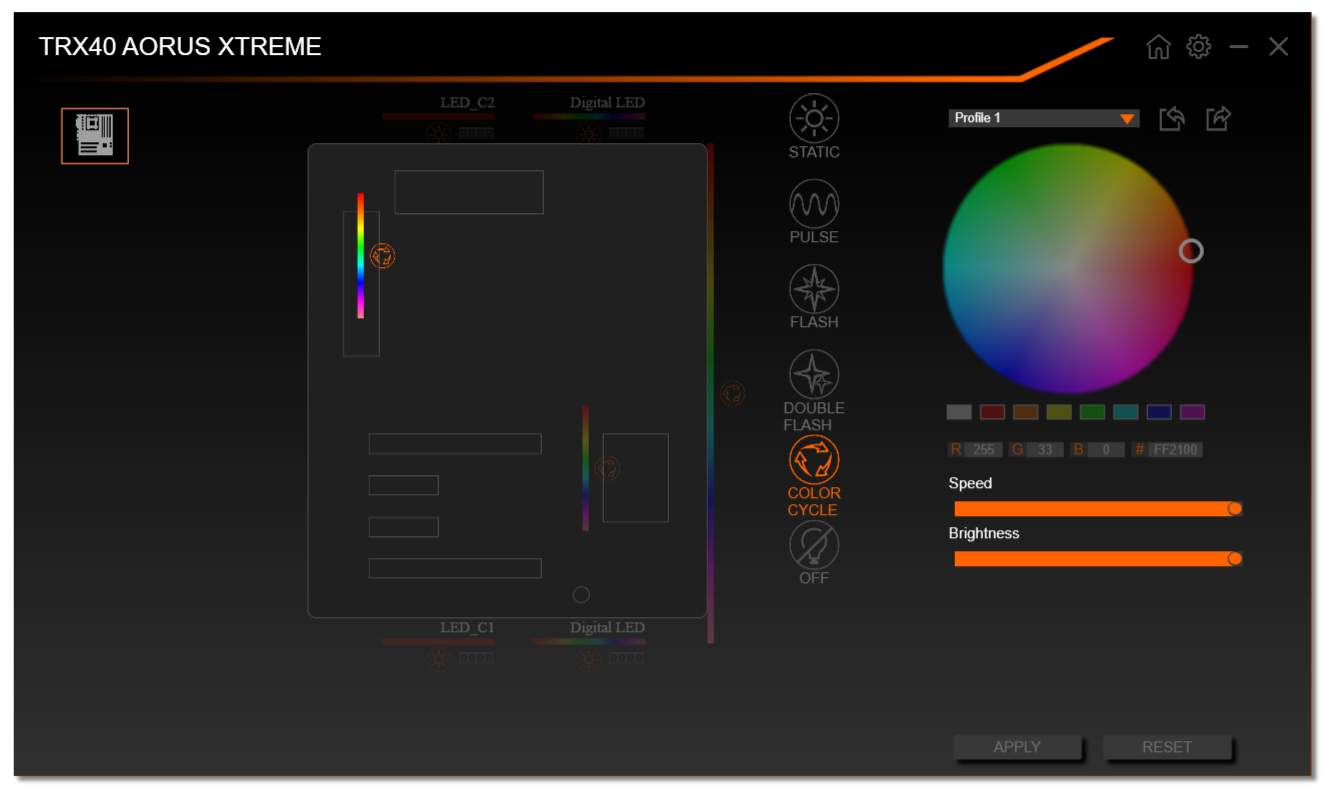Choose the purple preset color swatch
Viewport: 1325px width, 788px height.
tap(1192, 412)
